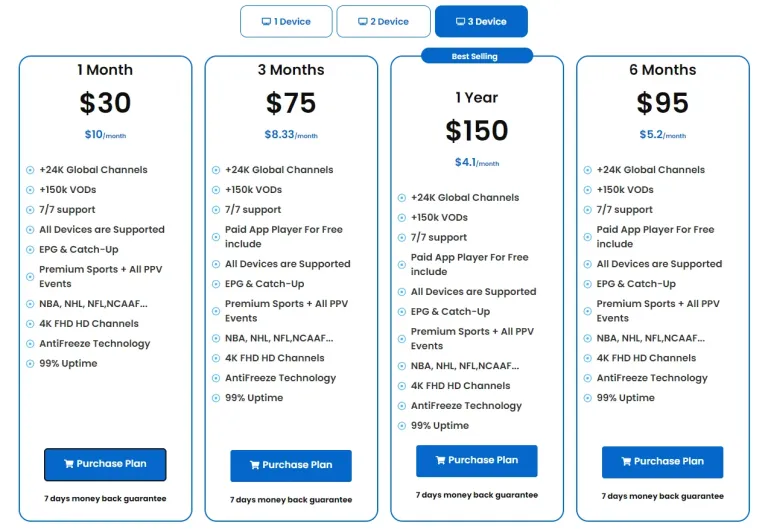This screenshot has height=529, width=768.
Task: Click cart icon on 1 Month purchase button
Action: pos(69,464)
